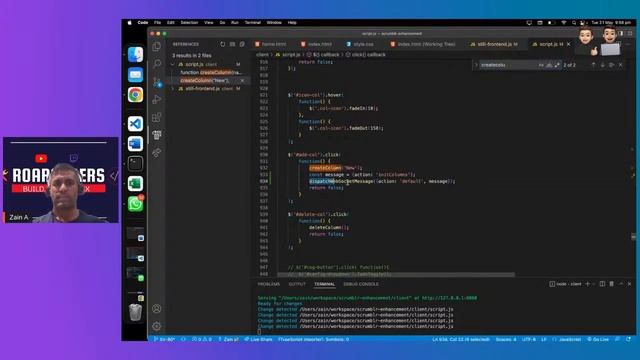This screenshot has width=640, height=360.
Task: Click Spaces: 4 indentation status item
Action: [506, 339]
